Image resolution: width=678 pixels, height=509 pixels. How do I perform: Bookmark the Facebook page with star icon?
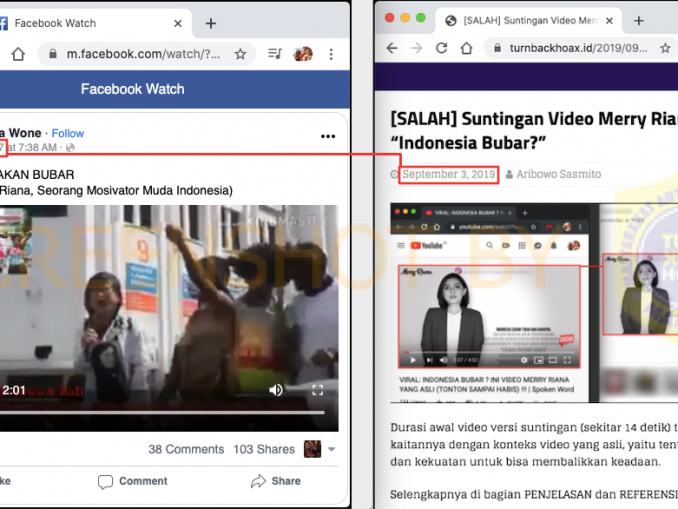[240, 54]
